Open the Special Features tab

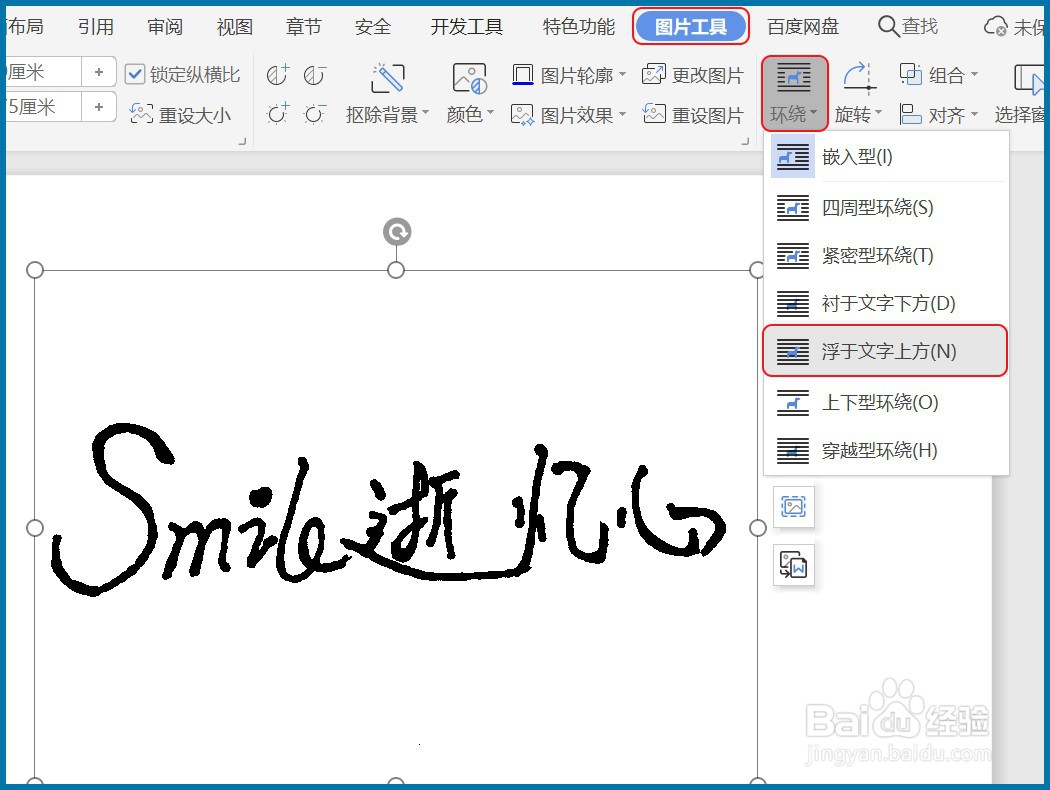pos(579,27)
